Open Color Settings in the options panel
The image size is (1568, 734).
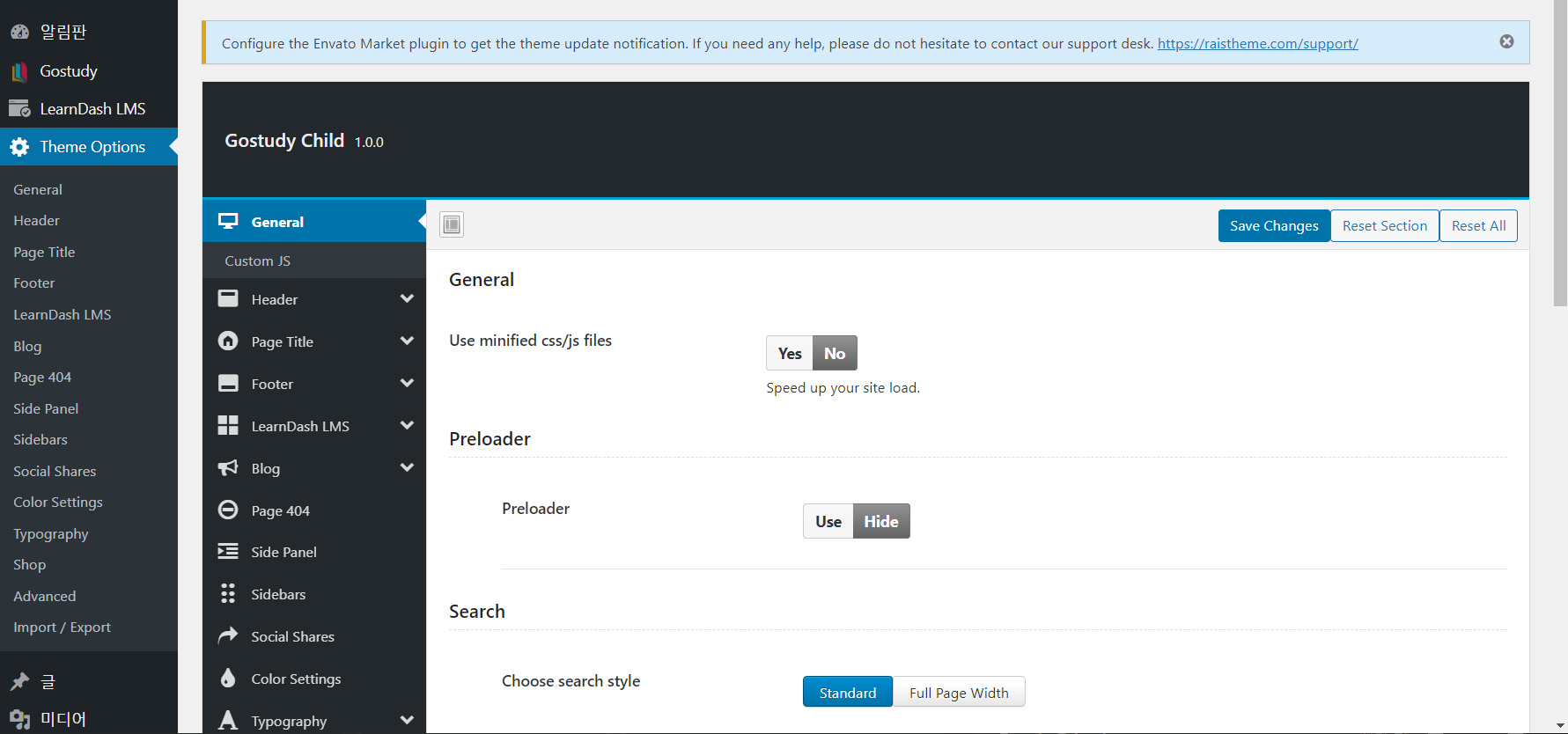point(314,679)
